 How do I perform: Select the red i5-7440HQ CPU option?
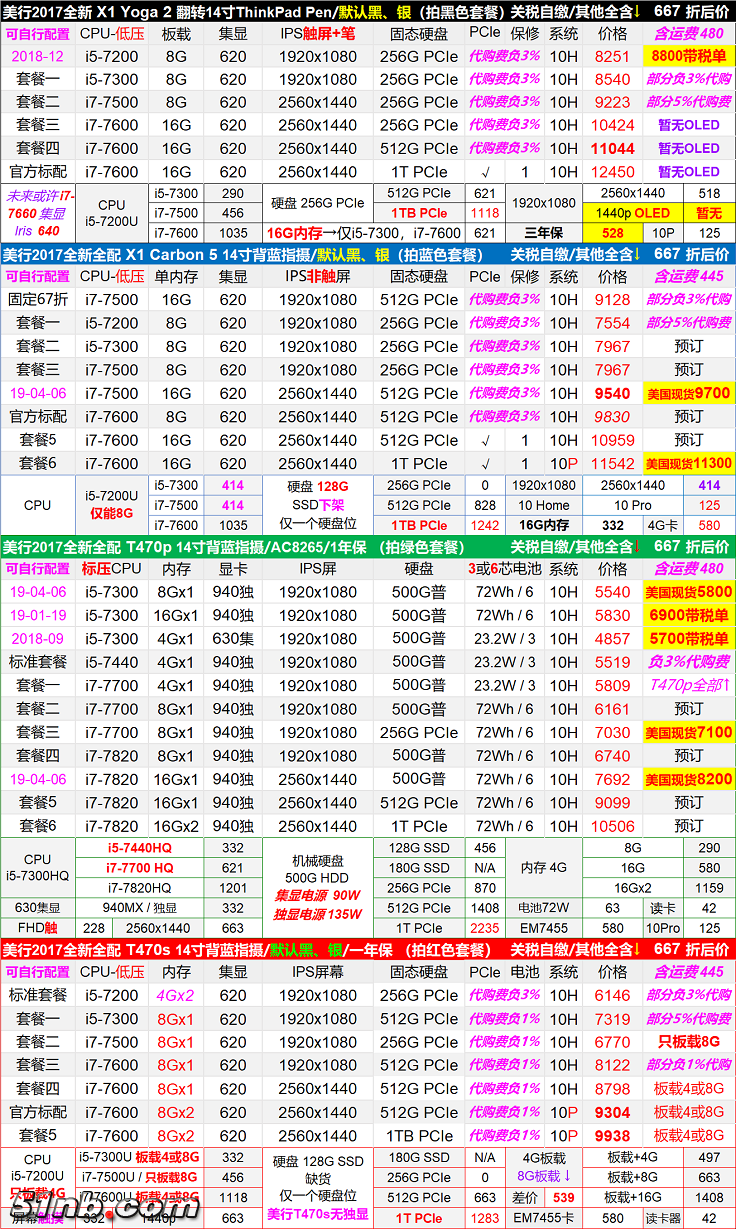point(140,848)
